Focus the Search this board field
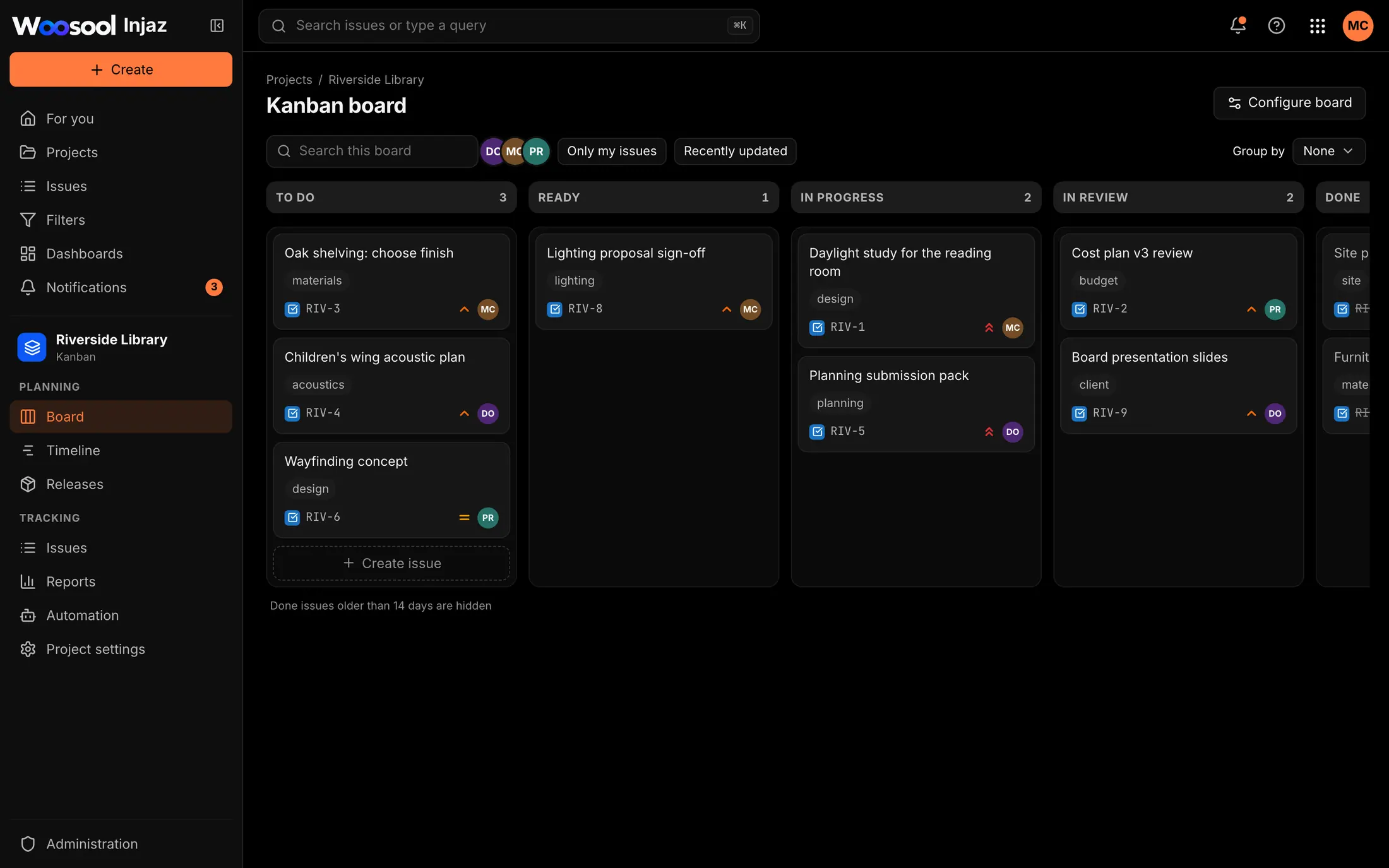The height and width of the screenshot is (868, 1389). point(372,152)
